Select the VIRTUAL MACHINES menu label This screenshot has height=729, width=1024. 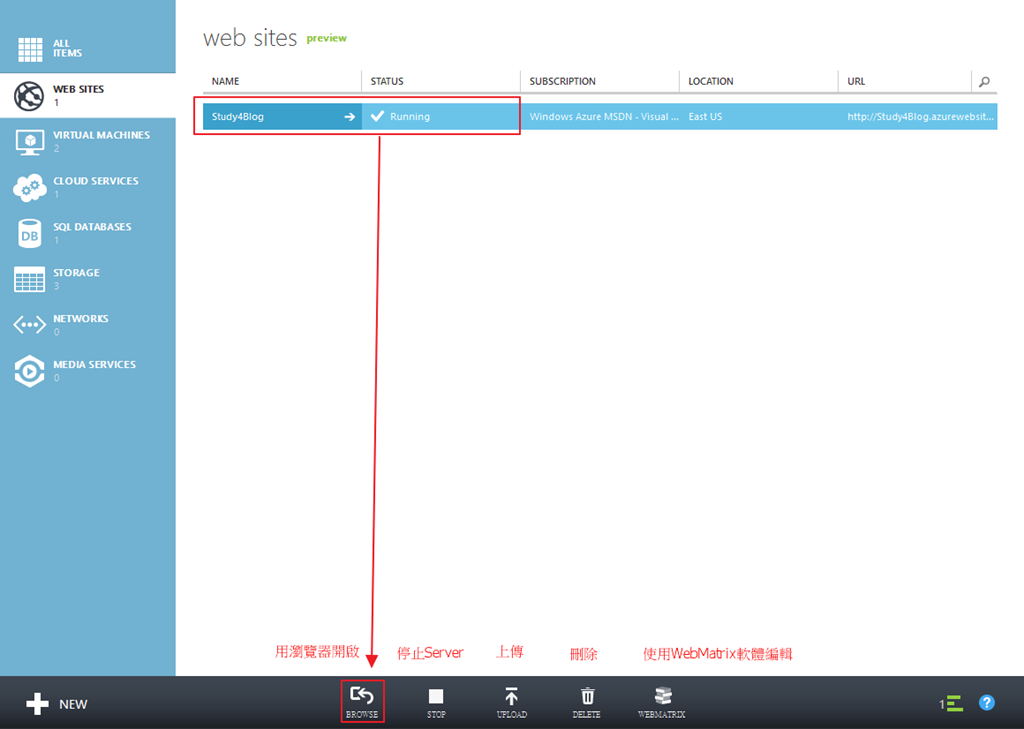coord(101,135)
